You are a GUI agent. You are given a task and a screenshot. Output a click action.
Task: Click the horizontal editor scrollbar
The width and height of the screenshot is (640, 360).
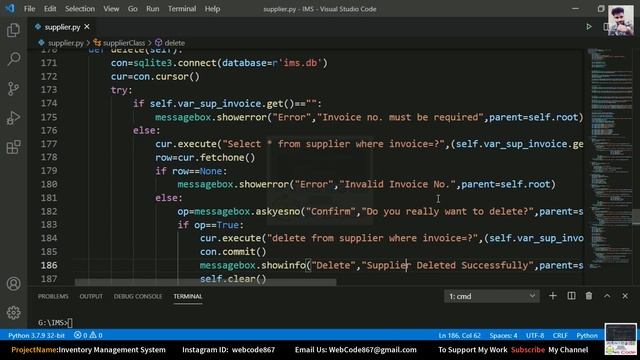click(x=205, y=282)
